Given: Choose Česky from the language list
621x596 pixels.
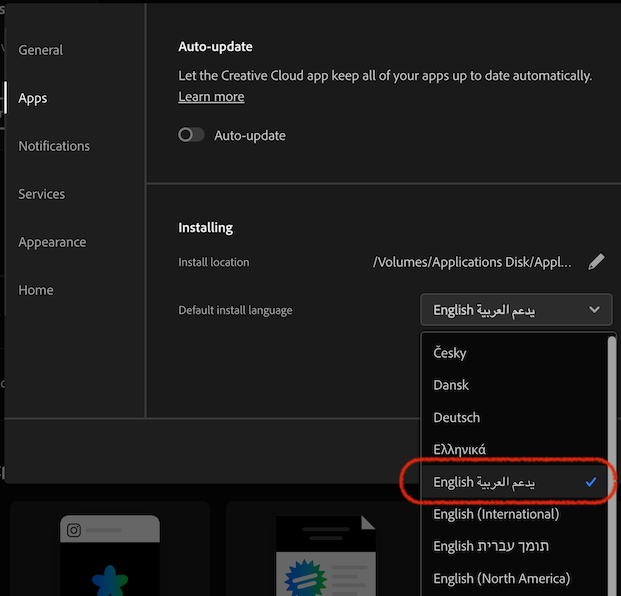Looking at the screenshot, I should click(x=515, y=352).
